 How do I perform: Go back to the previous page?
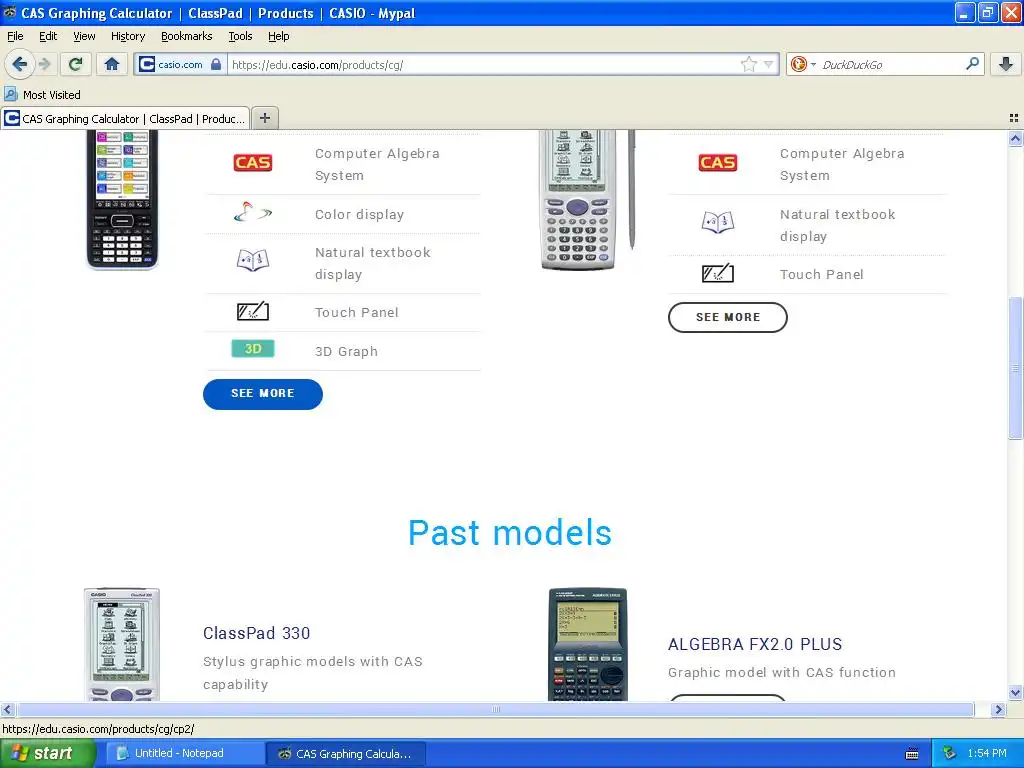[x=19, y=64]
